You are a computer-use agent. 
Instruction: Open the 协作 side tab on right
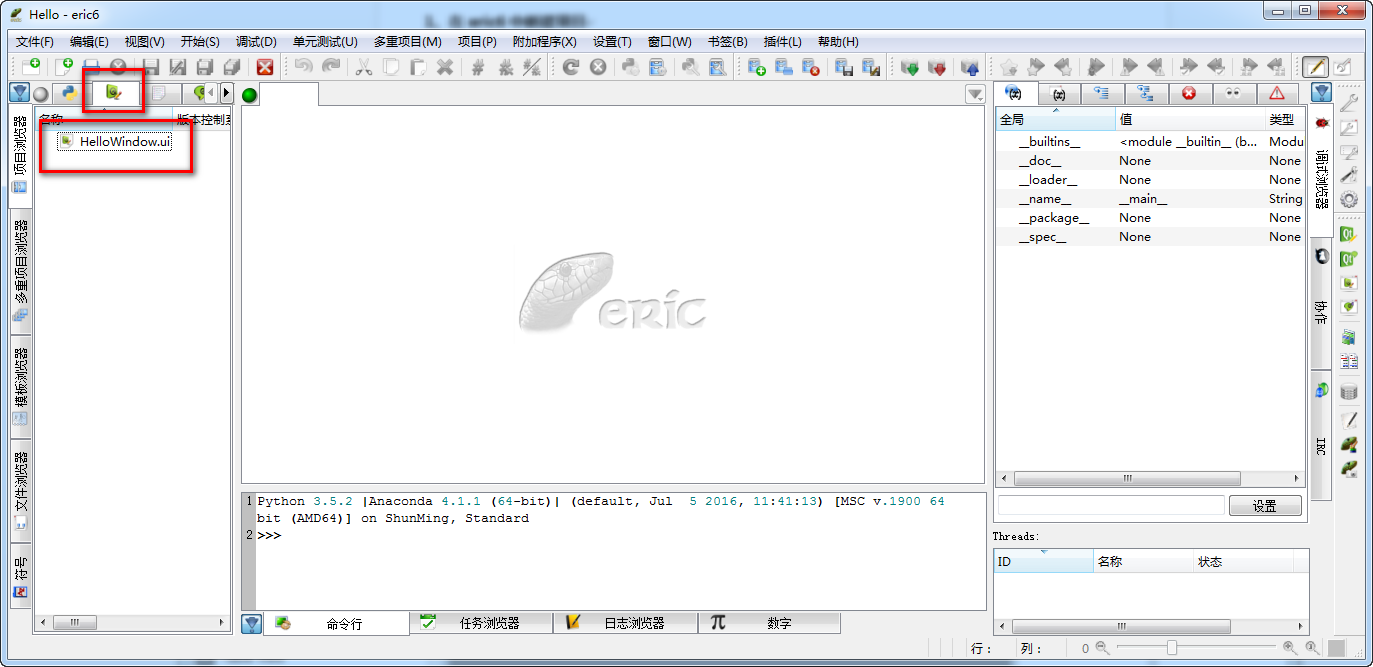coord(1321,305)
